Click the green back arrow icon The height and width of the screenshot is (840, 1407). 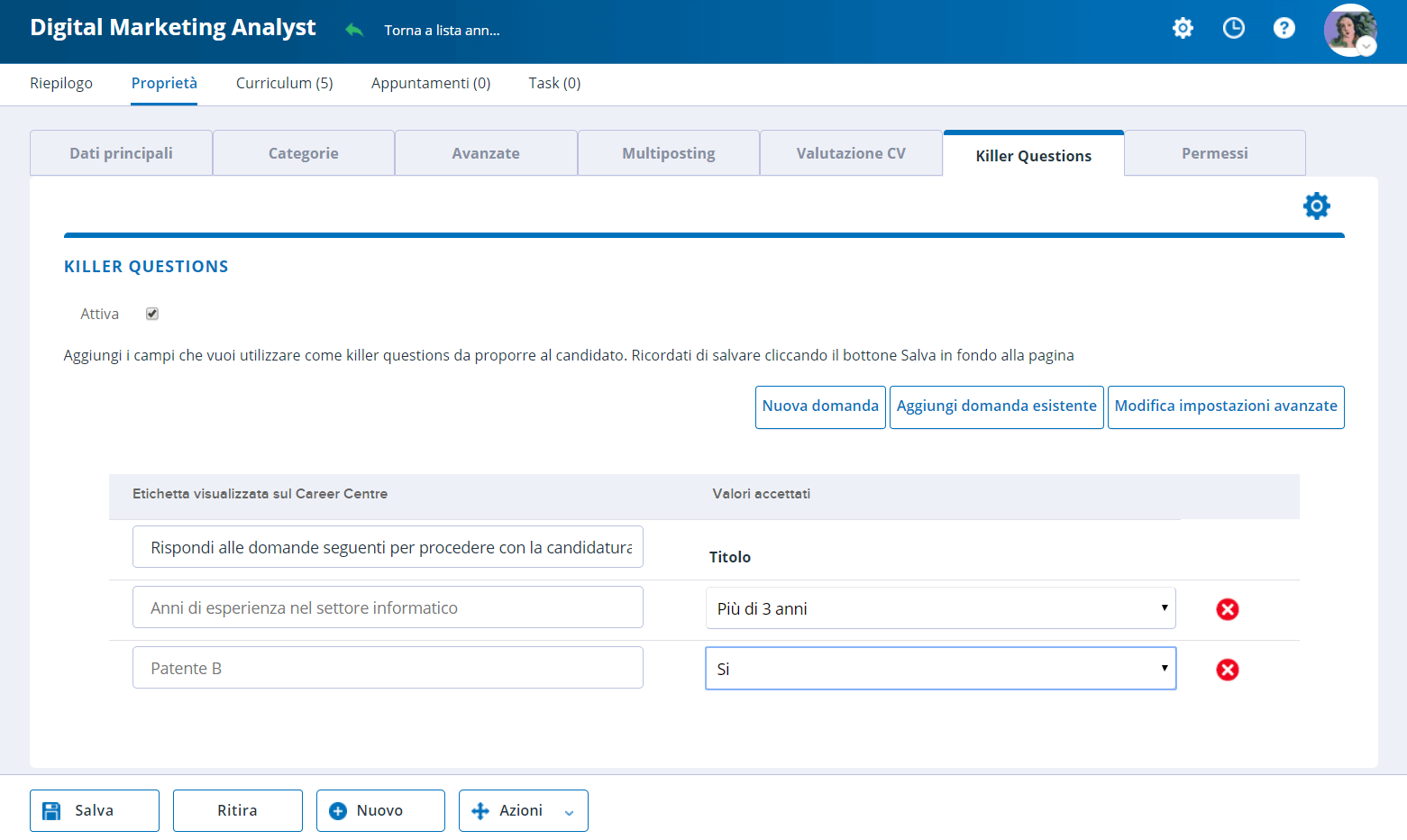click(354, 30)
